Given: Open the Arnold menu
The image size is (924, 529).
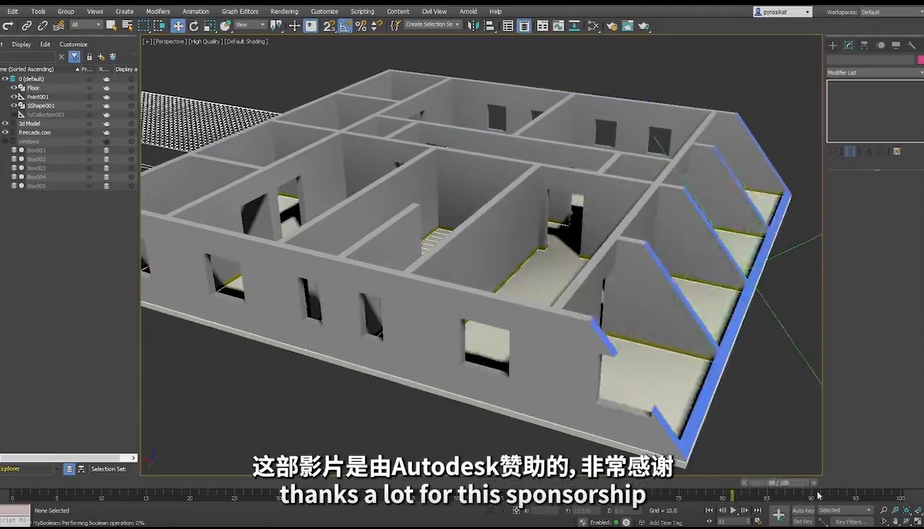Looking at the screenshot, I should coord(468,11).
